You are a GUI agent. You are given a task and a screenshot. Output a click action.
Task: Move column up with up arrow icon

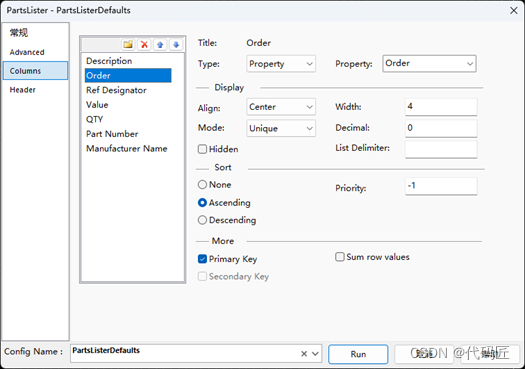160,44
